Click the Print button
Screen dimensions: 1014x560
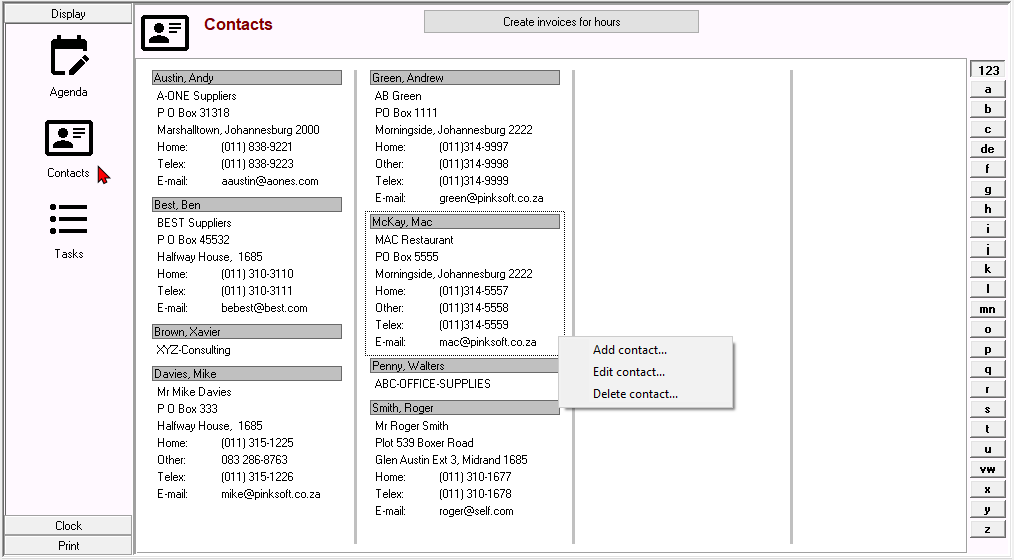click(68, 546)
